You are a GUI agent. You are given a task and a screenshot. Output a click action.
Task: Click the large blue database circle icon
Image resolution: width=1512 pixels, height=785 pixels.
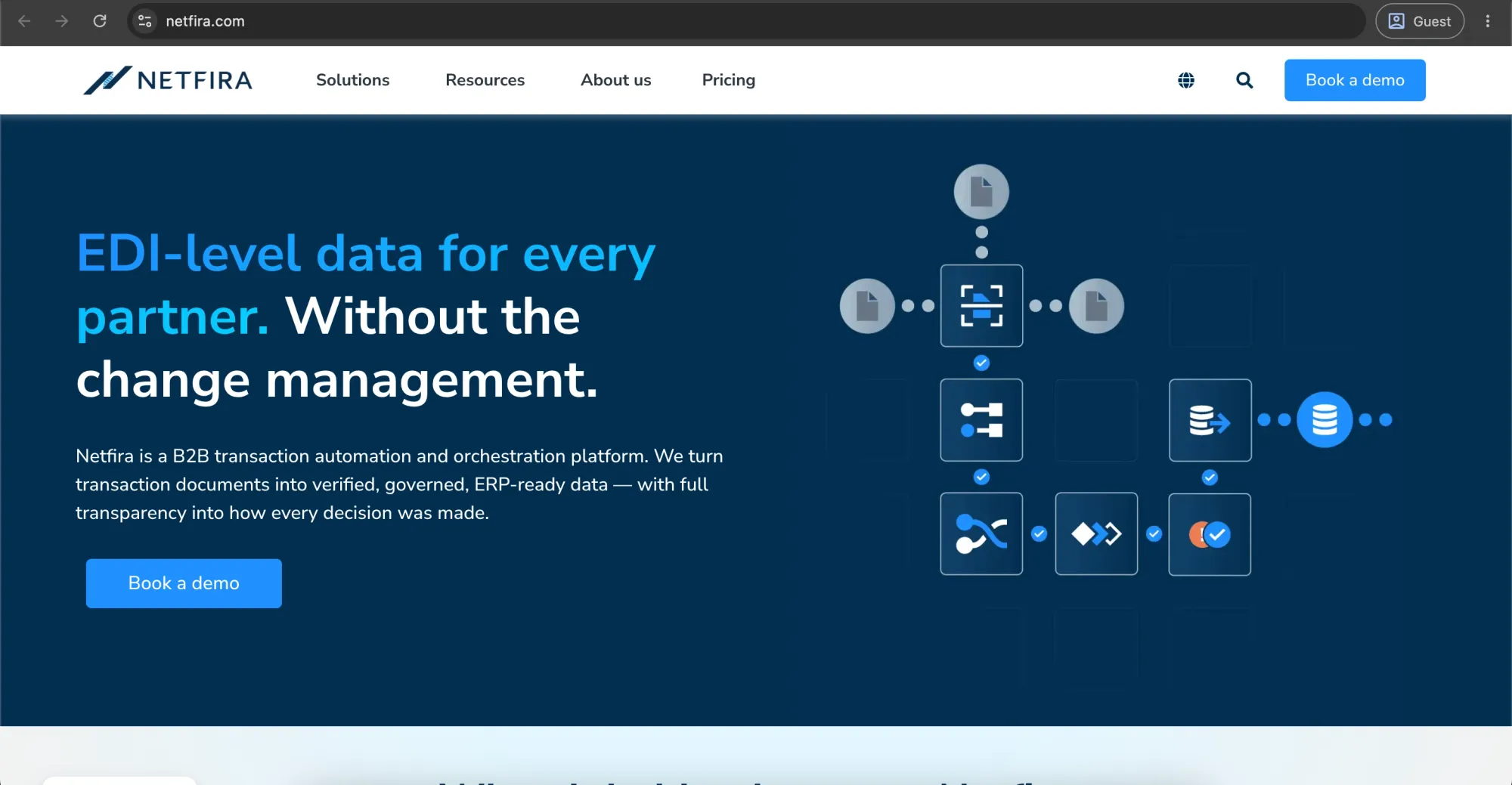point(1325,420)
